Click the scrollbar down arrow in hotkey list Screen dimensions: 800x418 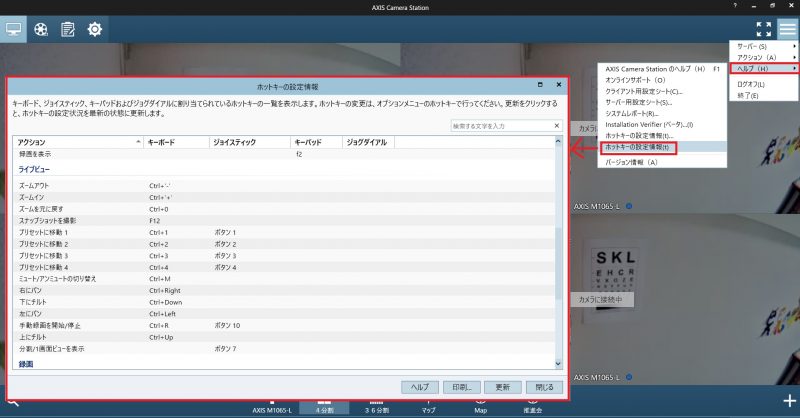pyautogui.click(x=558, y=364)
